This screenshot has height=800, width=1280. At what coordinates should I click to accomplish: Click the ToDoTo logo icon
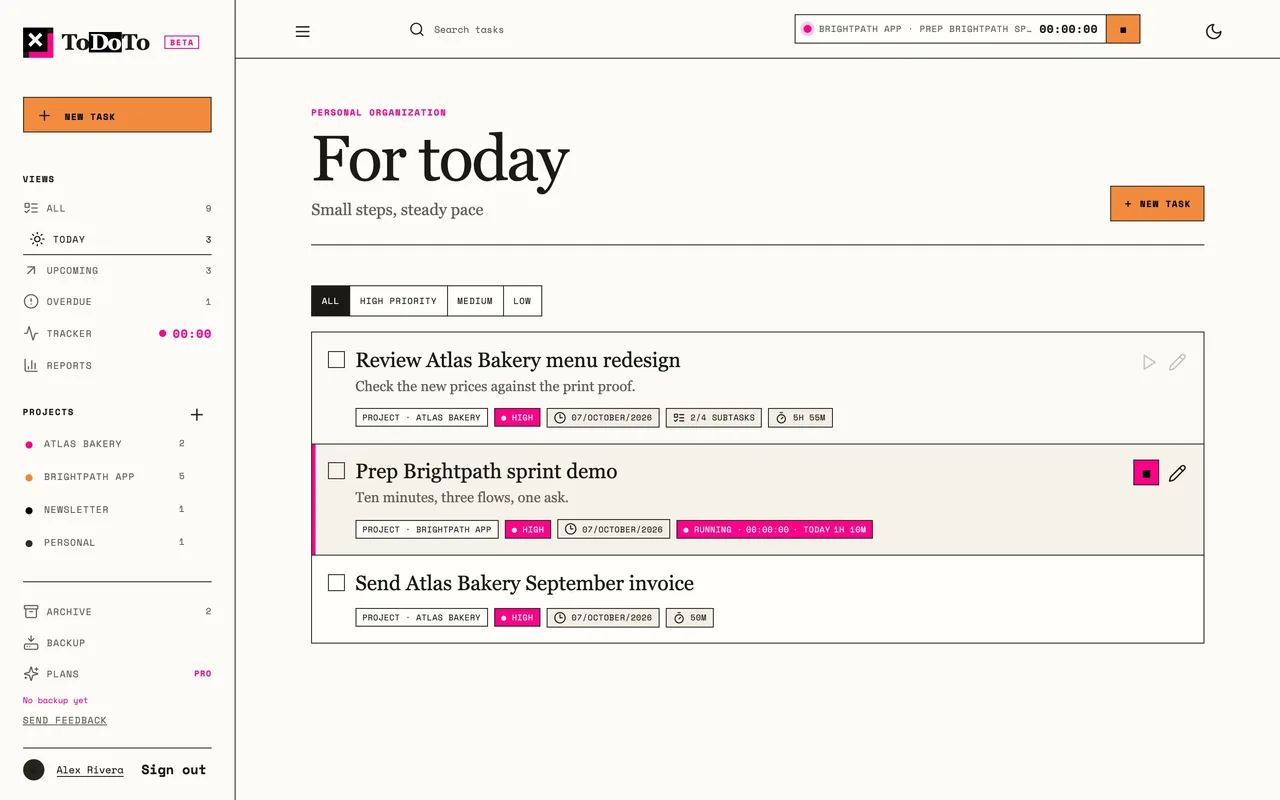coord(38,42)
